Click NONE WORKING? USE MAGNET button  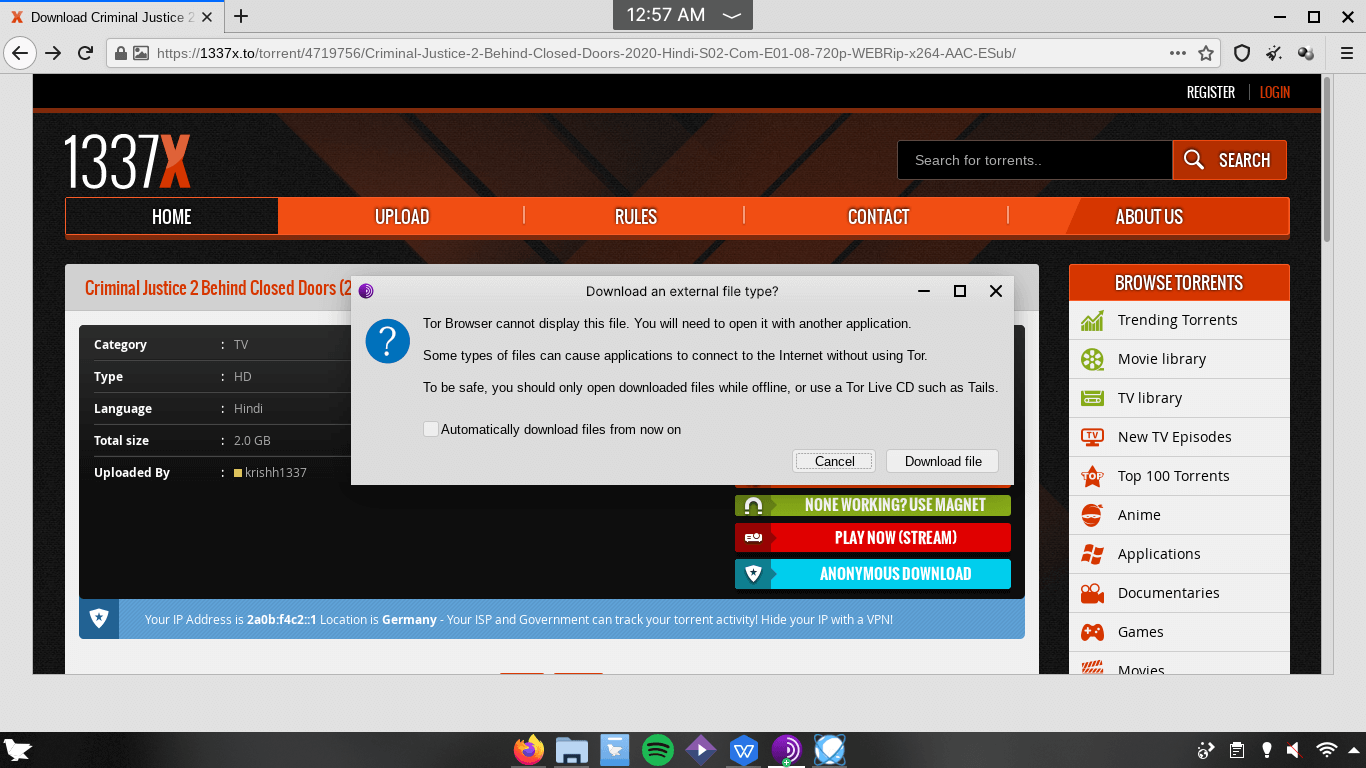[x=873, y=505]
